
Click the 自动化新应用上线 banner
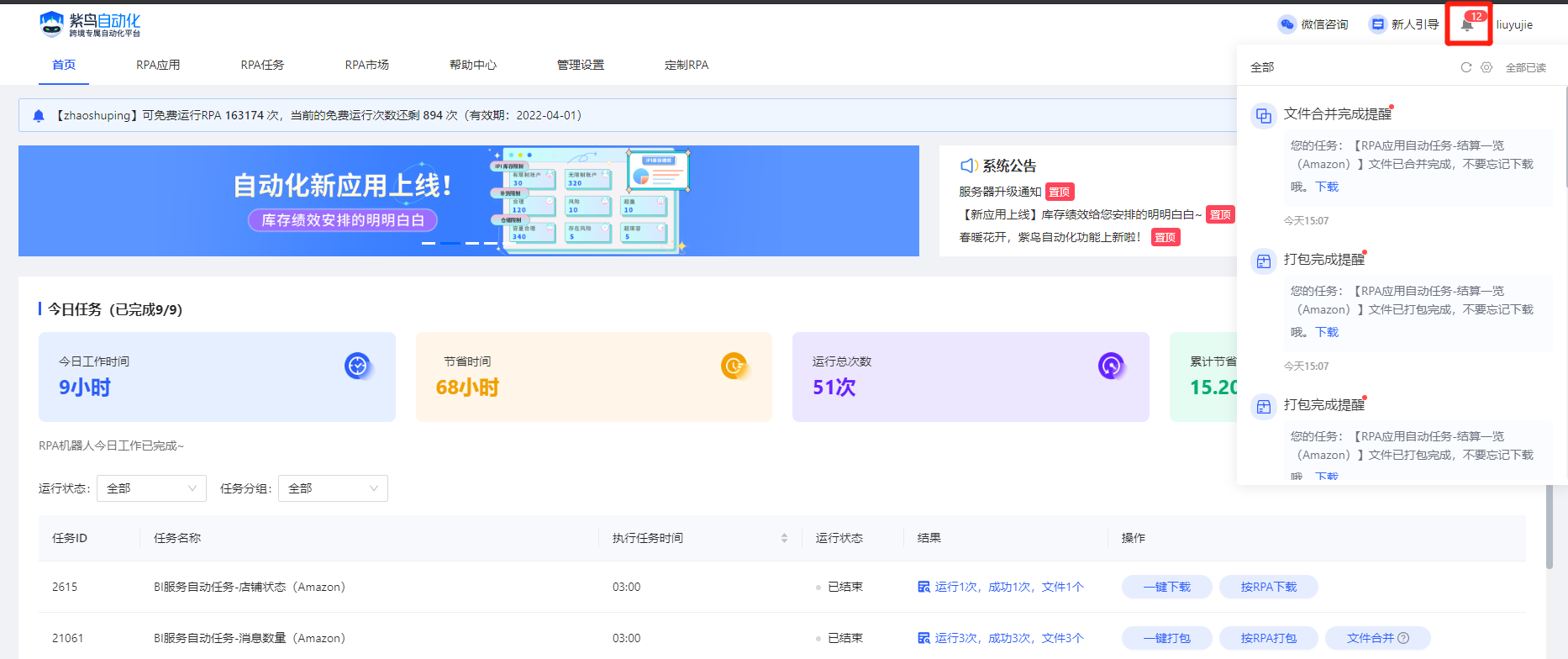469,201
